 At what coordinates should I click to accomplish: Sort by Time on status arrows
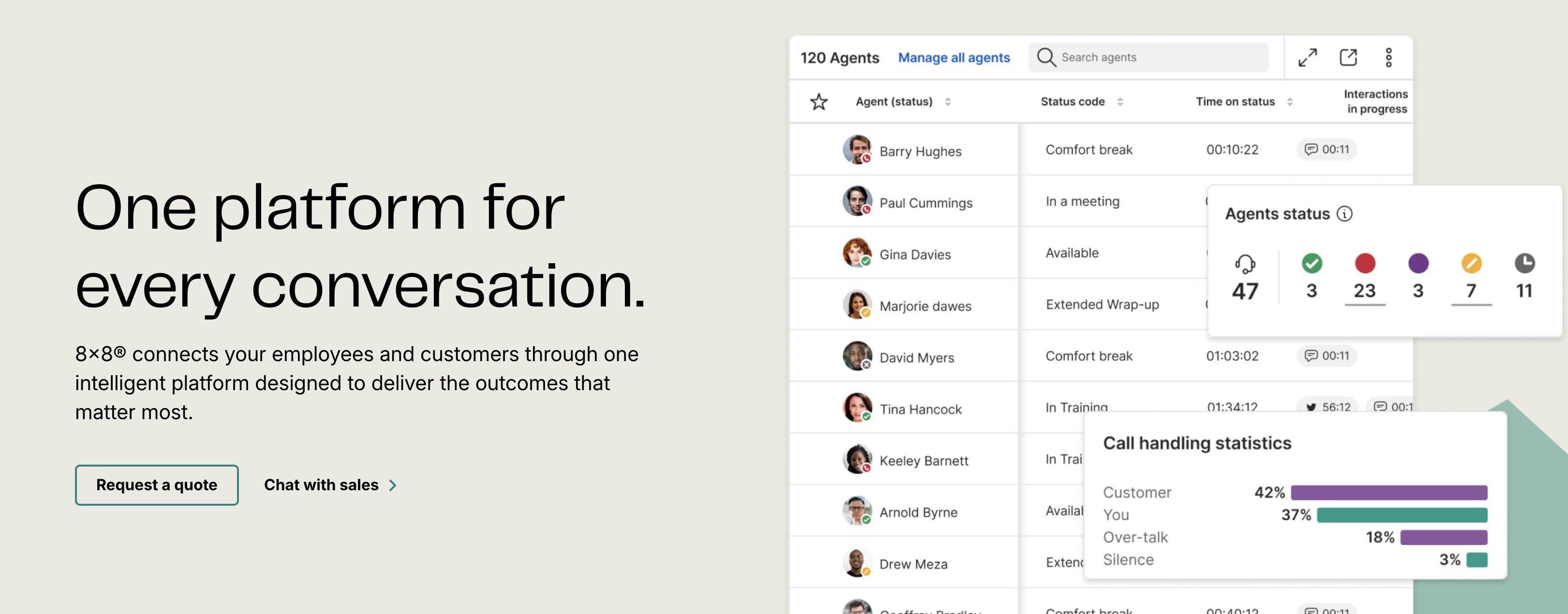(1290, 102)
